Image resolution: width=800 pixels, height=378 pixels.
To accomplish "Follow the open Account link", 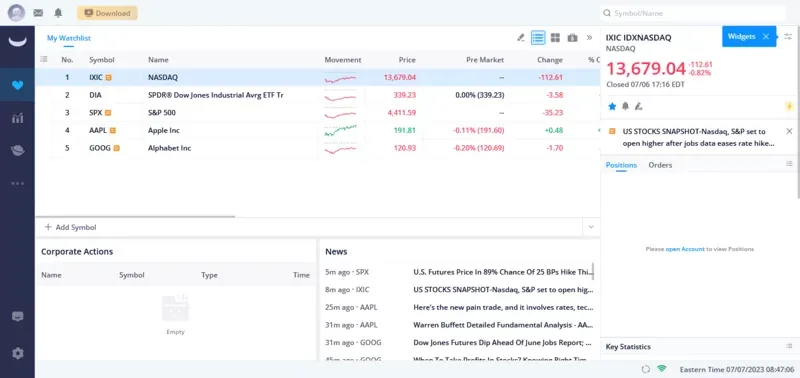I will [x=685, y=249].
